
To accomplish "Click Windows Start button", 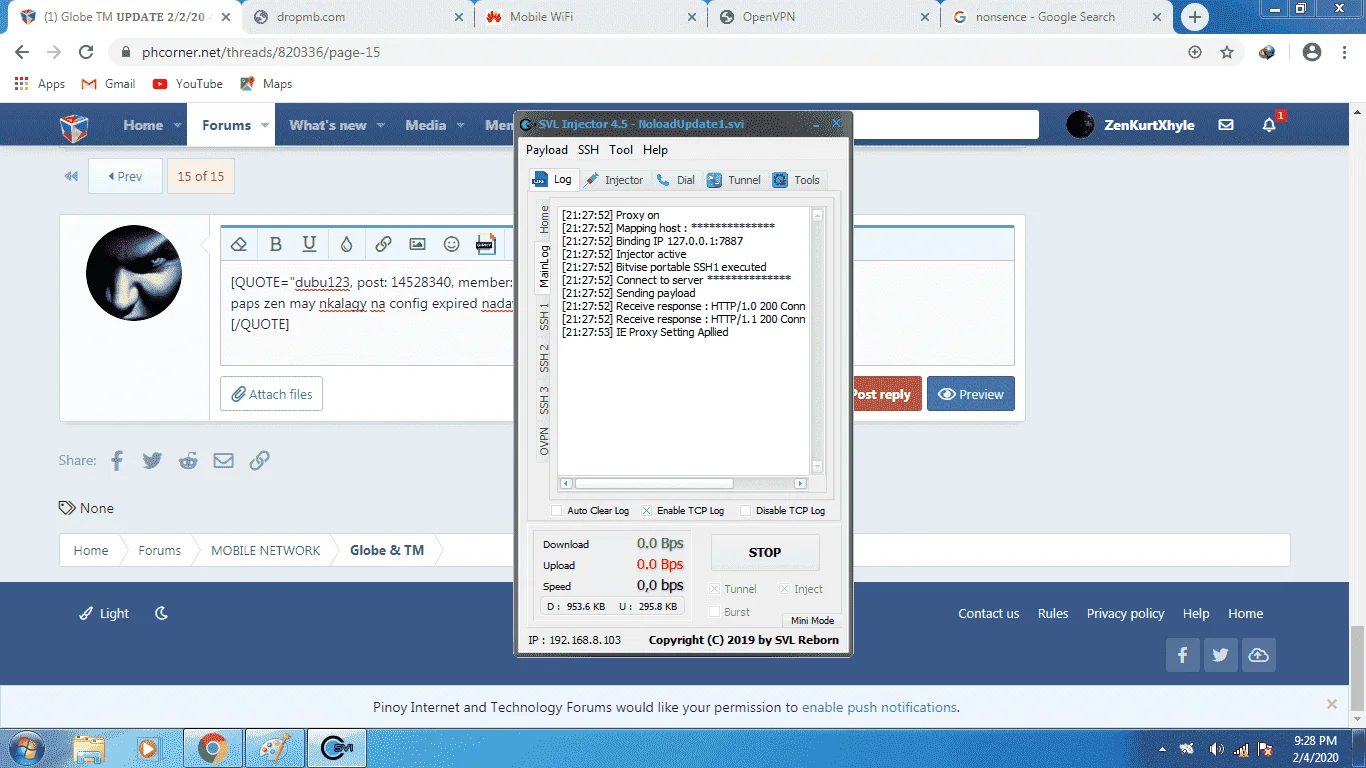I will 25,748.
